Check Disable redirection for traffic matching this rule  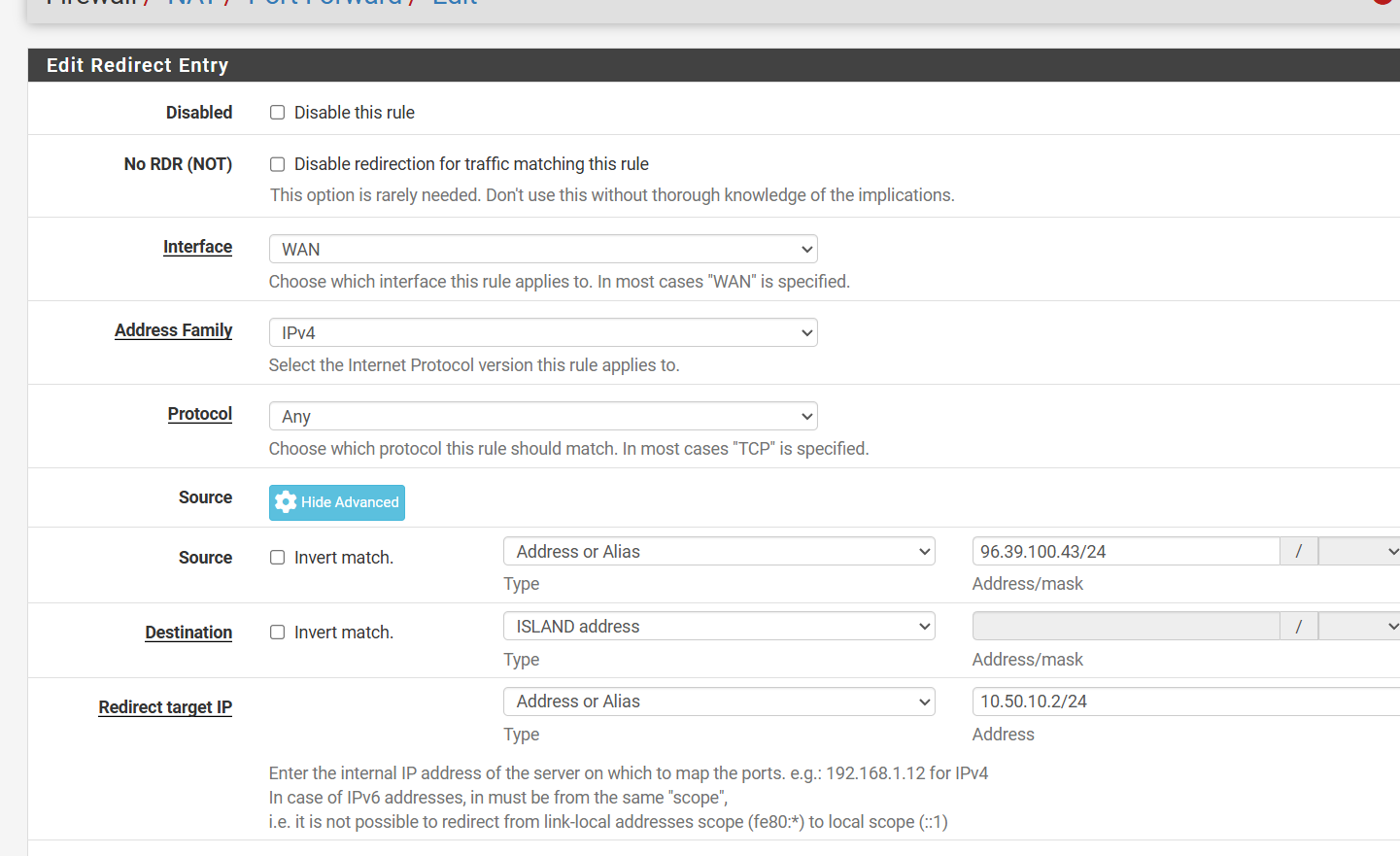coord(277,164)
